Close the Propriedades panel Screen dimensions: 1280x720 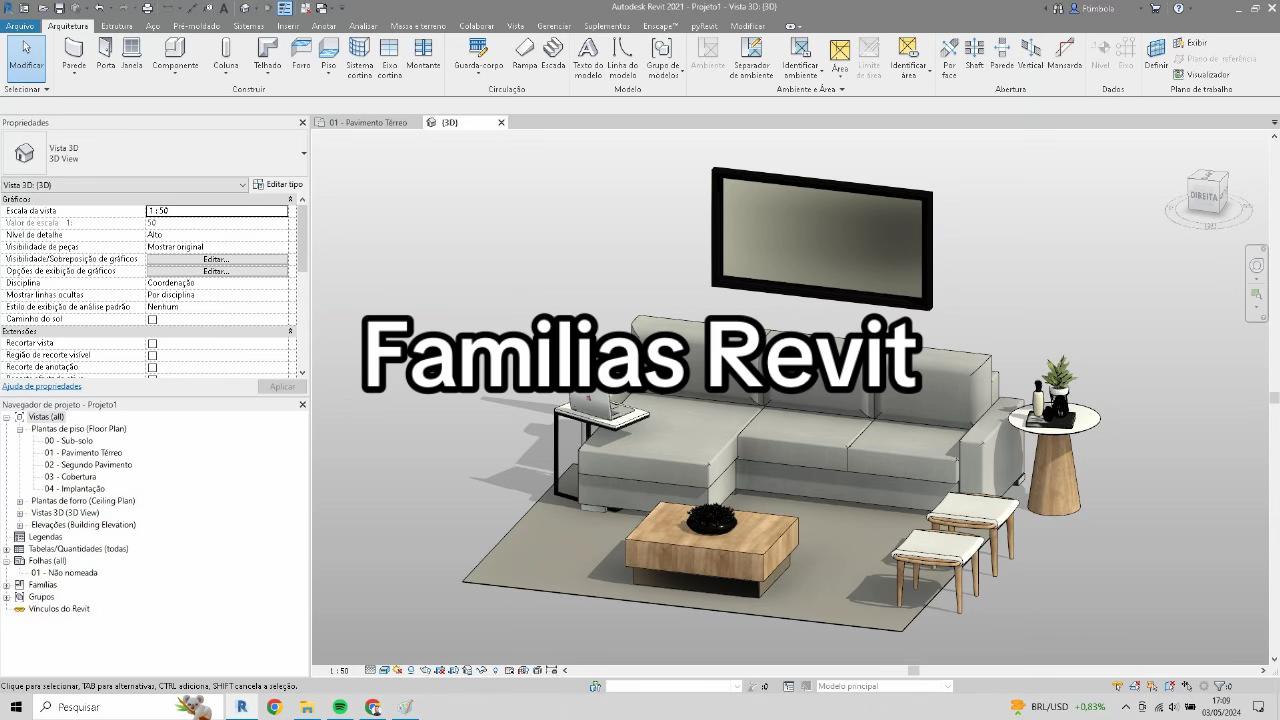[x=303, y=123]
